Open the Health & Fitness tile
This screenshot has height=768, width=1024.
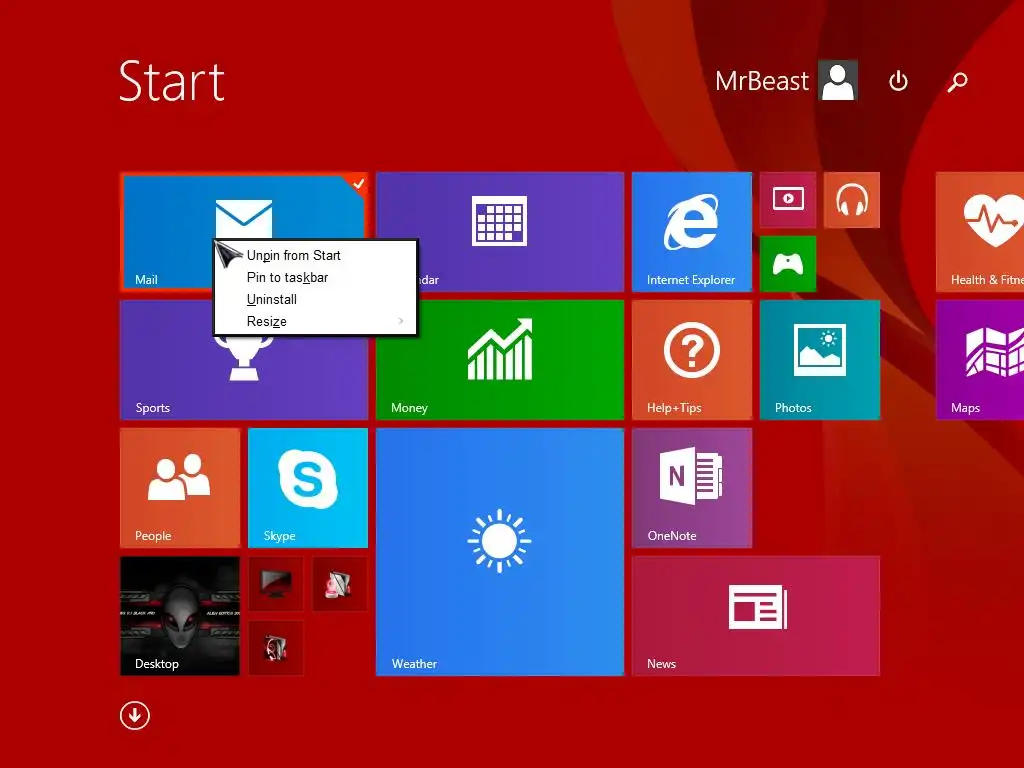tap(980, 232)
